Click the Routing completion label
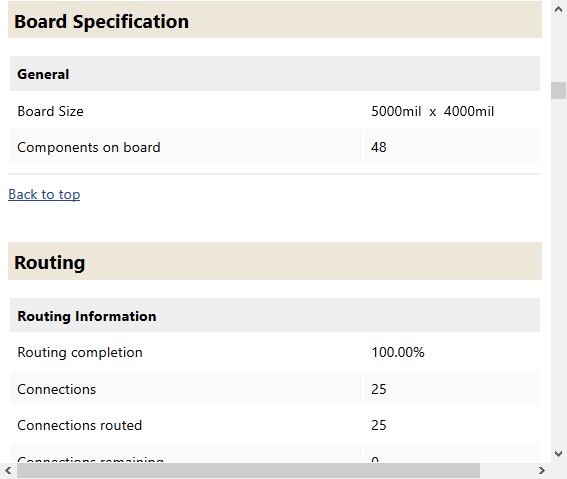Viewport: 567px width, 479px height. 80,352
